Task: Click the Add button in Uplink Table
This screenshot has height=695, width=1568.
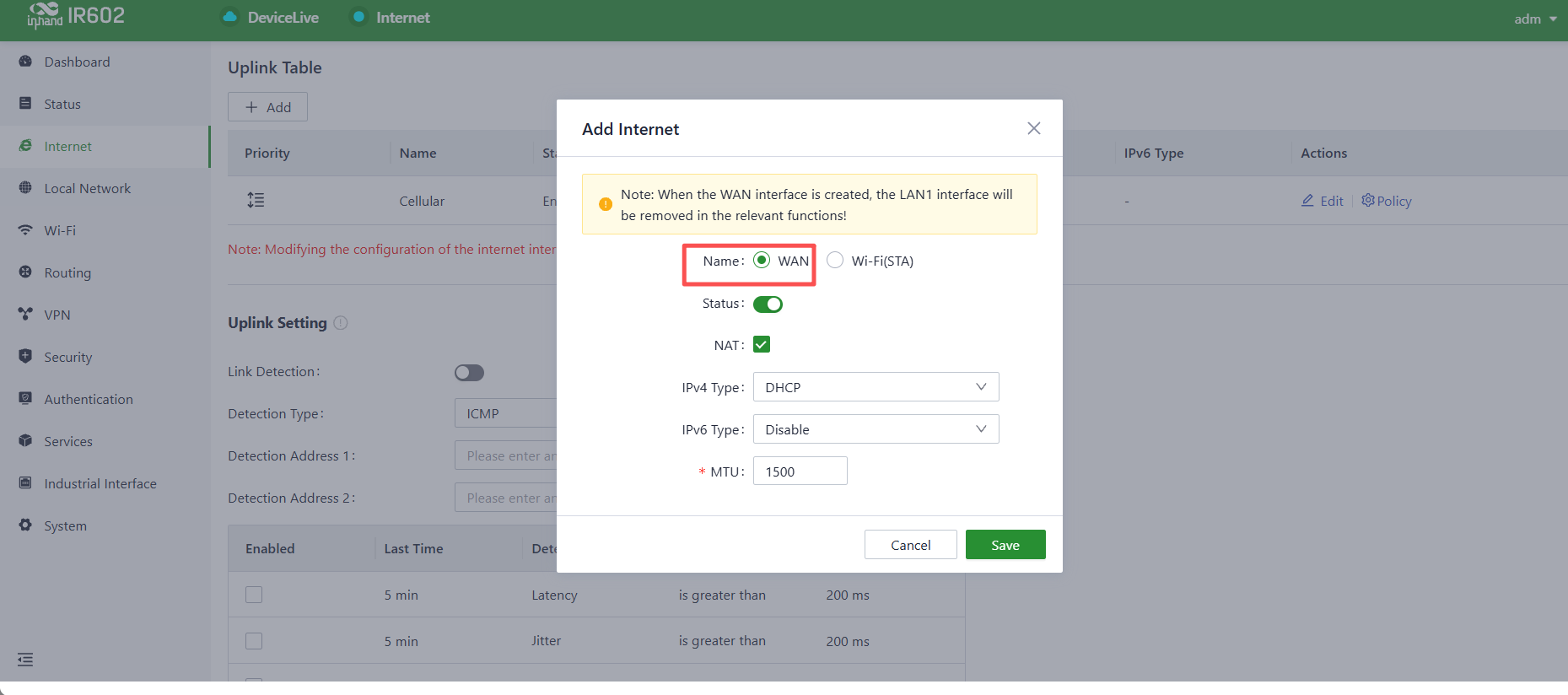Action: coord(267,107)
